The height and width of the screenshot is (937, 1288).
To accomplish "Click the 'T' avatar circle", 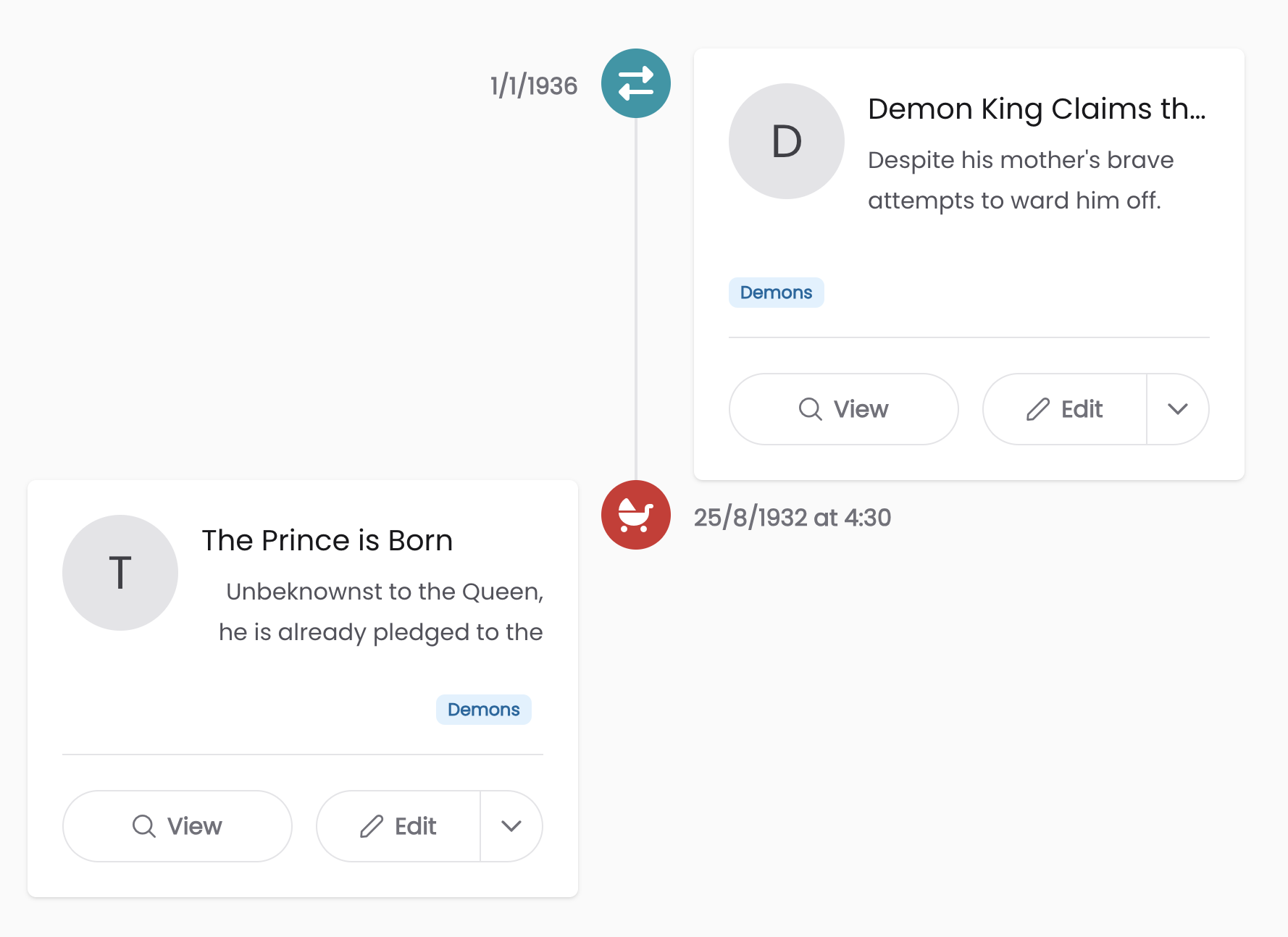I will tap(120, 573).
